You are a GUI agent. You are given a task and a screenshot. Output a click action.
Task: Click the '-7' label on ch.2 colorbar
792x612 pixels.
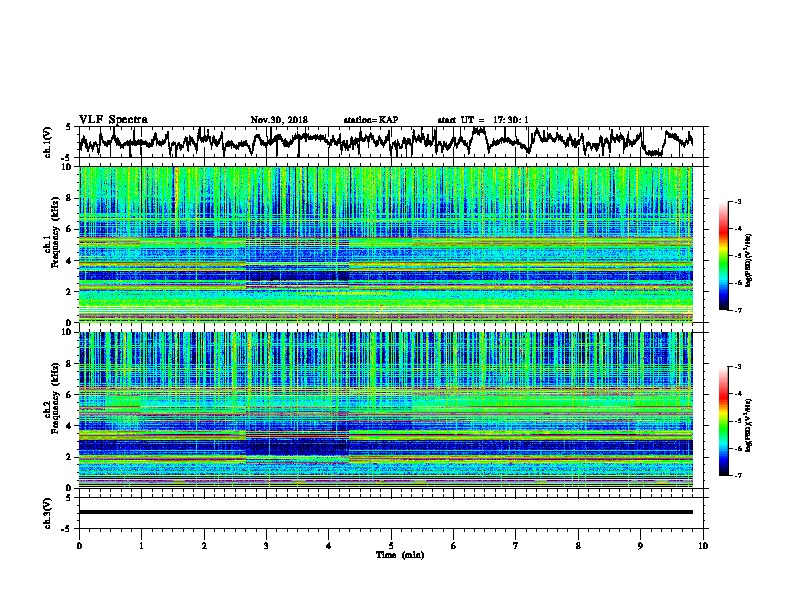click(x=737, y=475)
